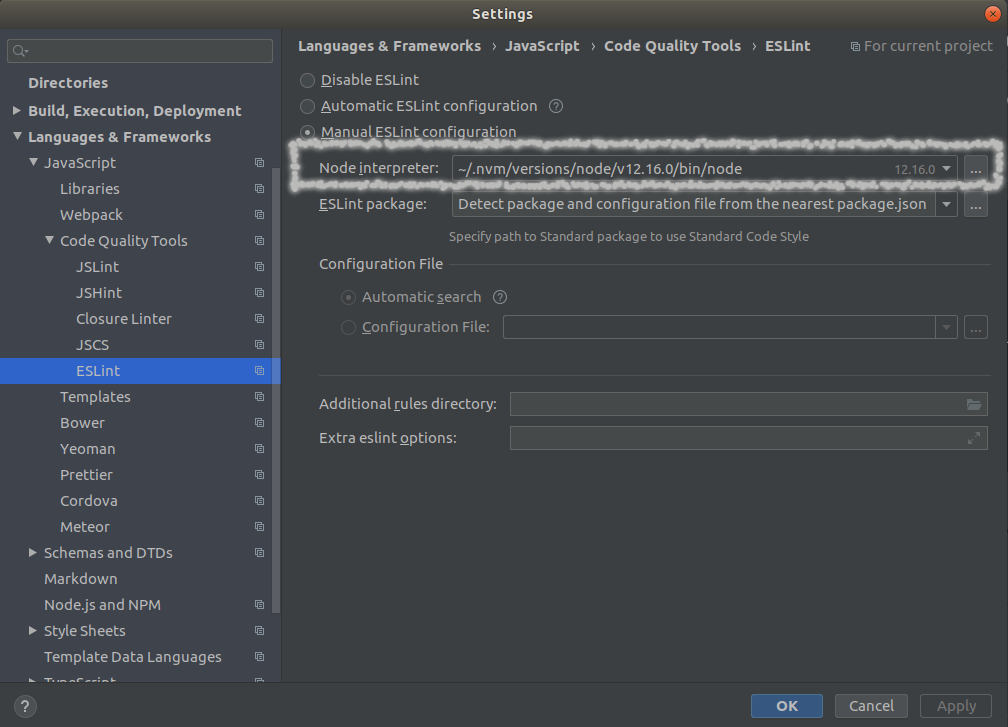The image size is (1008, 727).
Task: Expand the Extra eslint options field
Action: pos(974,438)
